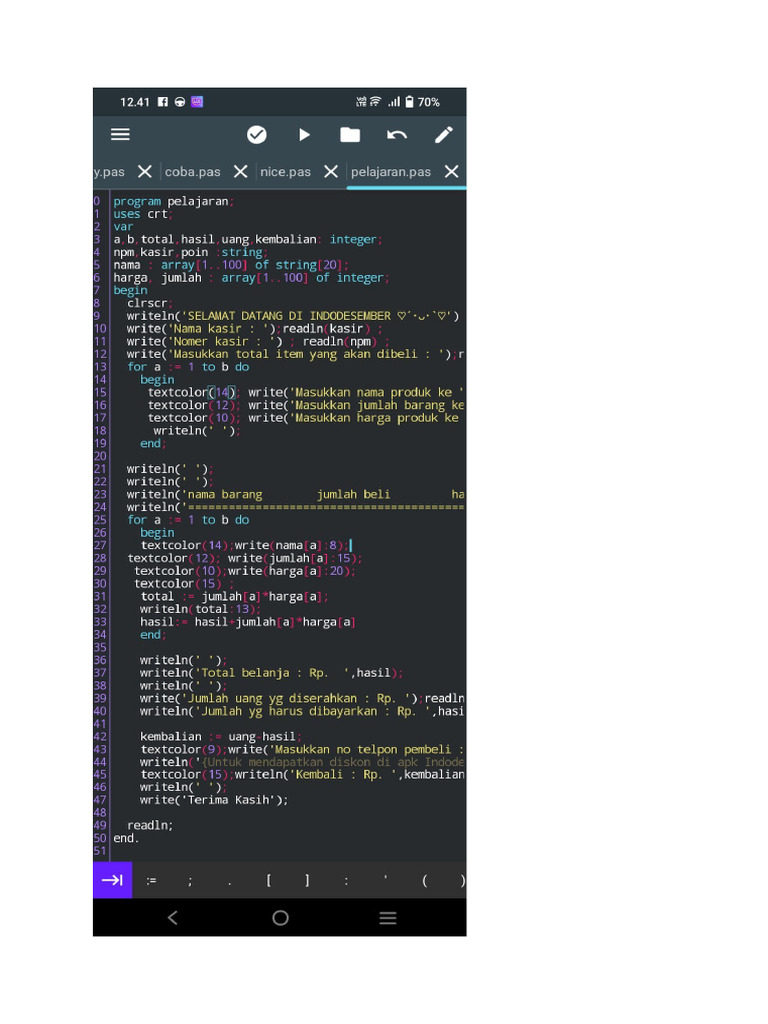The height and width of the screenshot is (1024, 768).
Task: Switch to the coba.pas tab
Action: pyautogui.click(x=192, y=172)
